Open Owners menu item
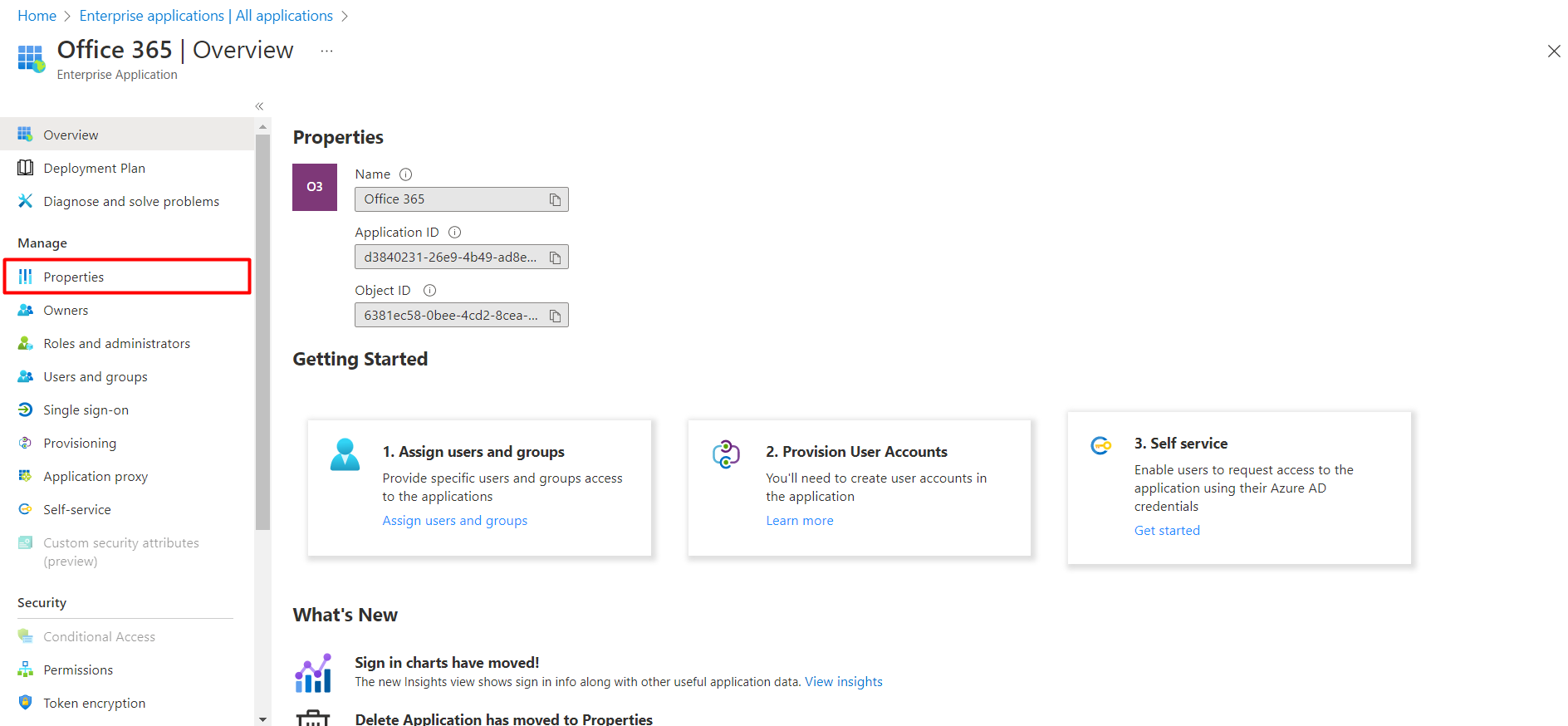The height and width of the screenshot is (726, 1568). (x=127, y=310)
